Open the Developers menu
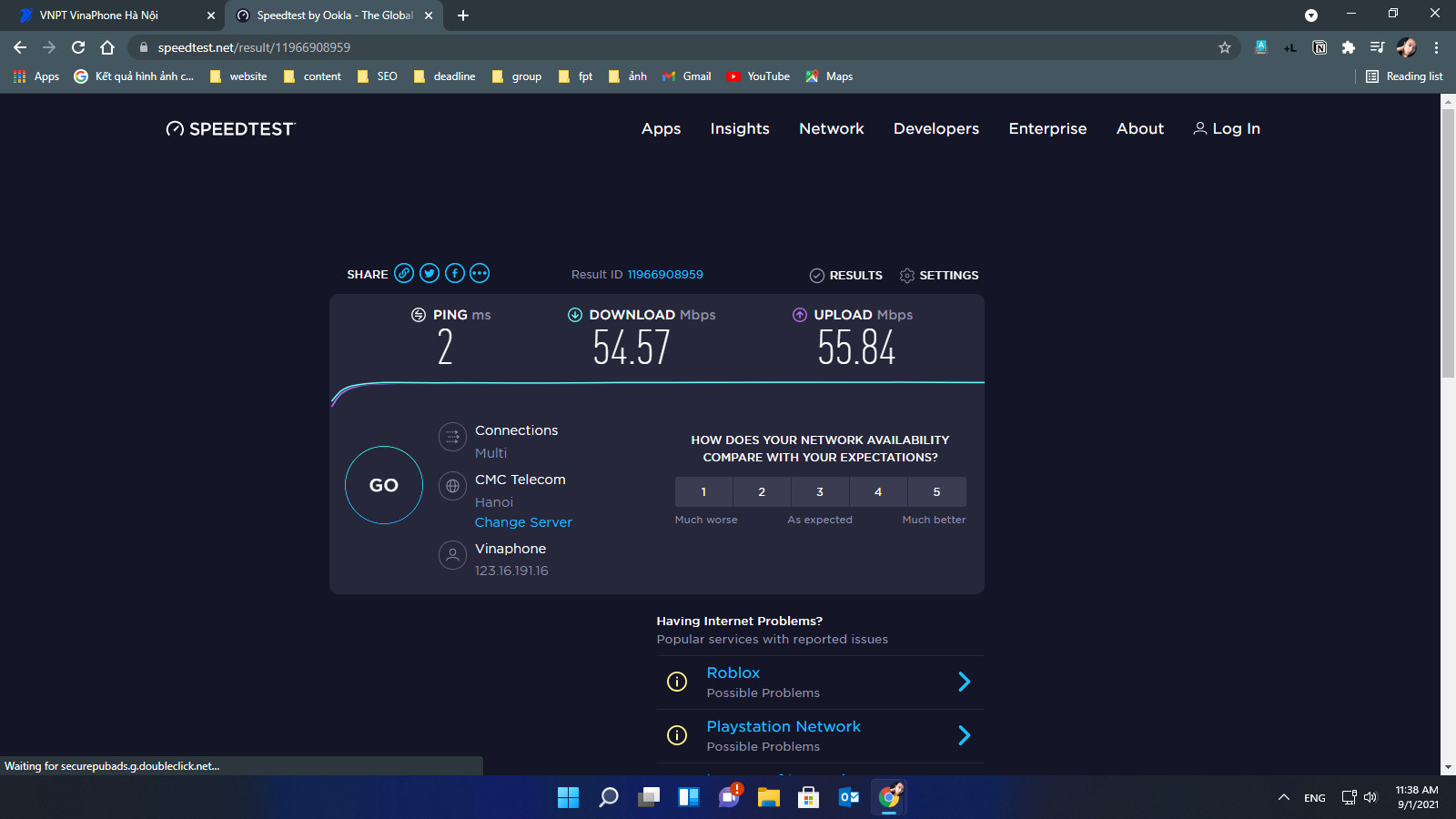1456x819 pixels. coord(936,129)
